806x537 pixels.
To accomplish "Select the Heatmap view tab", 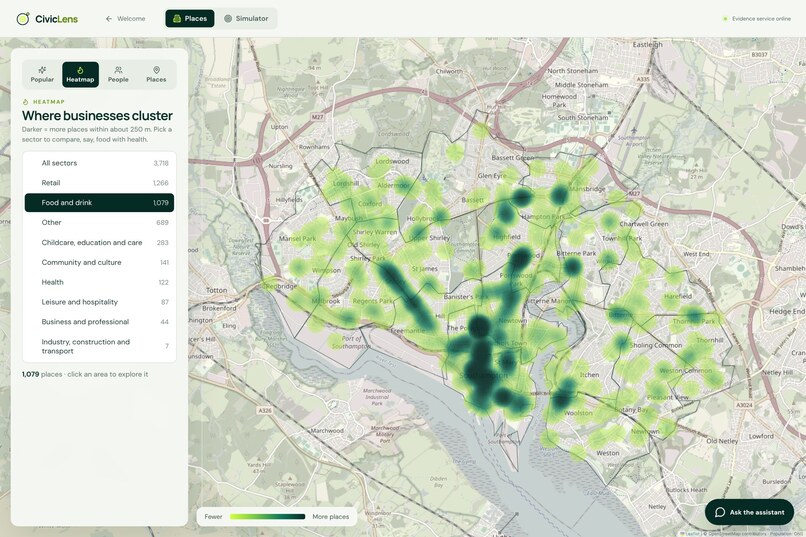I will click(80, 75).
